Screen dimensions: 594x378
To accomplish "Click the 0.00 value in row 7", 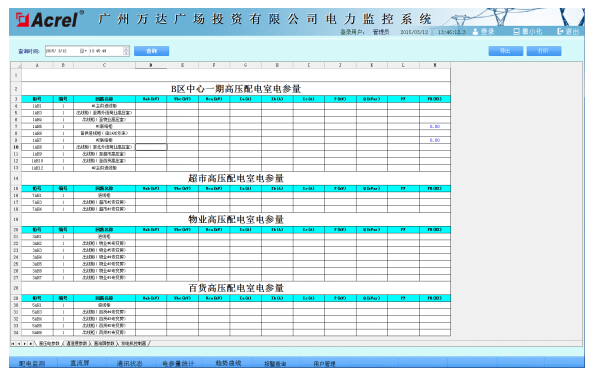I will (435, 127).
